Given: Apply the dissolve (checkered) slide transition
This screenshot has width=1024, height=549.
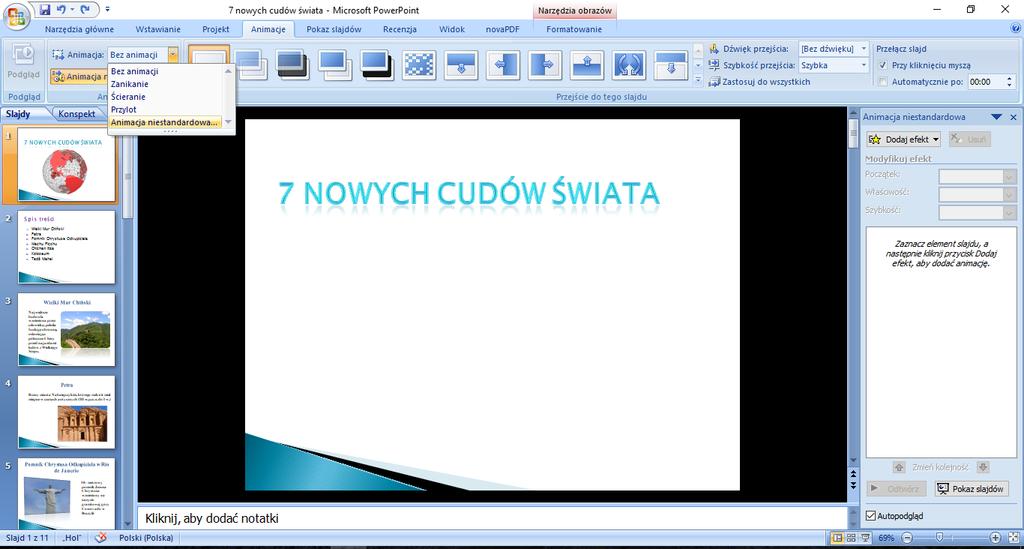Looking at the screenshot, I should (x=419, y=65).
